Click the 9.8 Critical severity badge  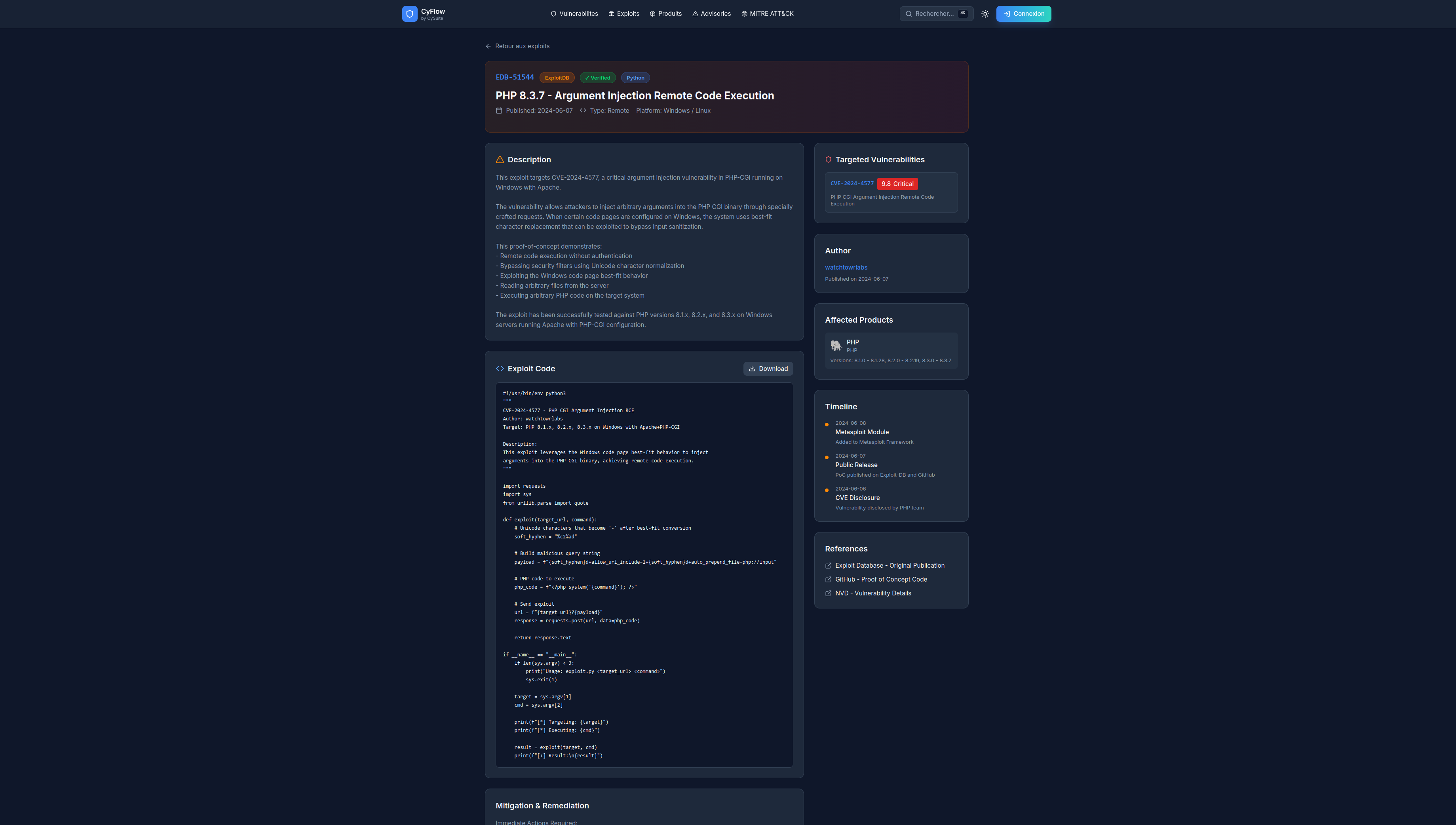897,184
